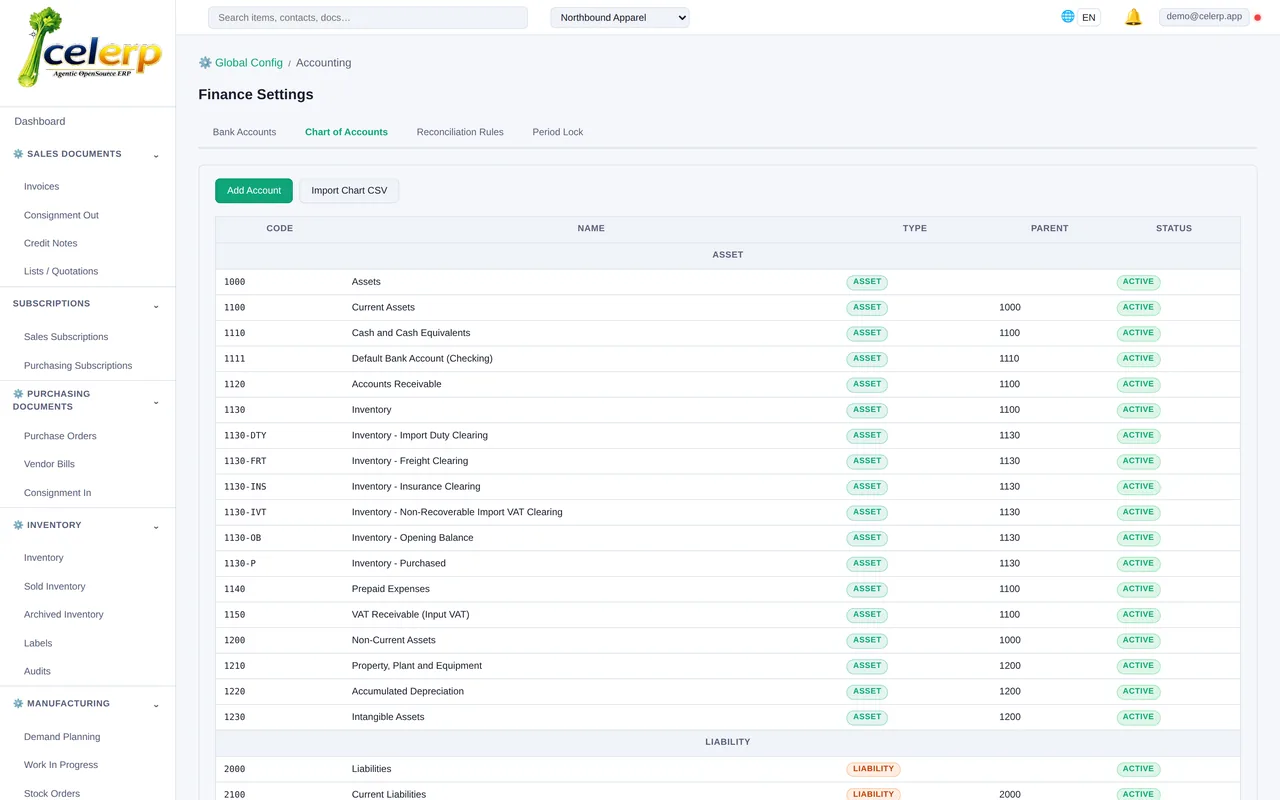1280x800 pixels.
Task: Click Inventory - Insurance Clearing
Action: point(416,487)
